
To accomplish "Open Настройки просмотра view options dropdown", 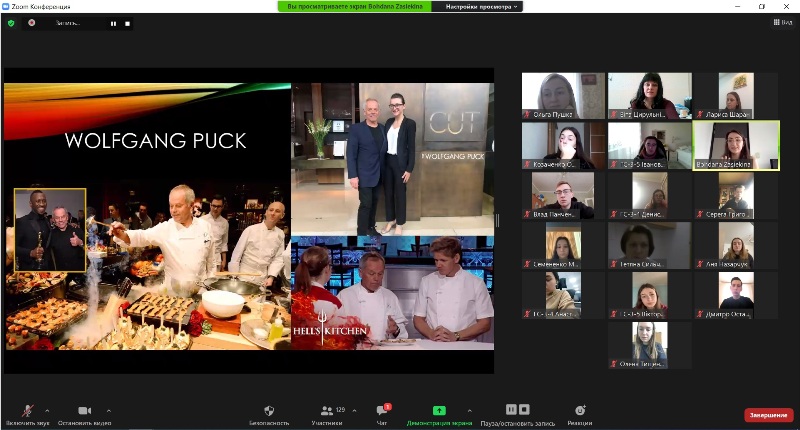I will 481,7.
